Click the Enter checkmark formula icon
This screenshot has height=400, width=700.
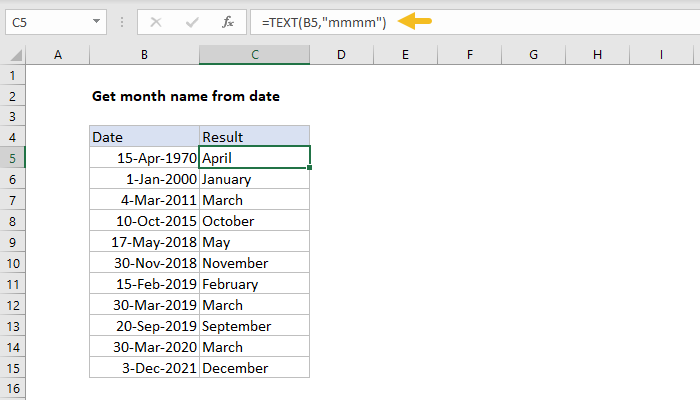pyautogui.click(x=190, y=21)
